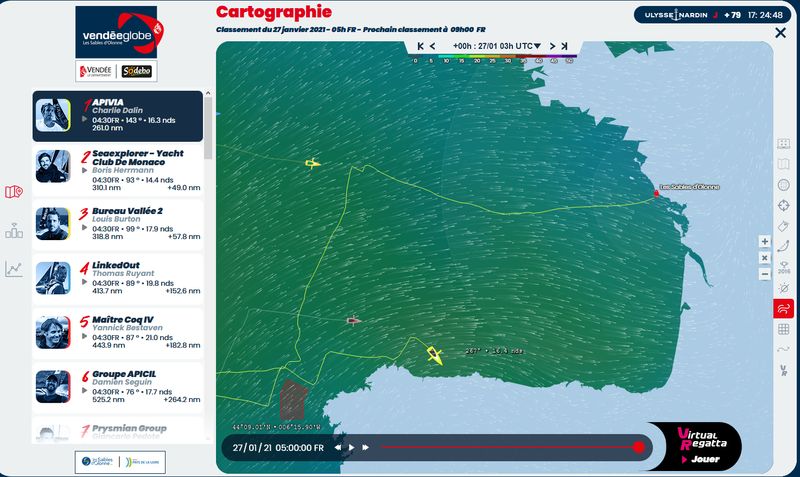Select the LinkedOut Thomas Ruyant ranking card

click(118, 279)
